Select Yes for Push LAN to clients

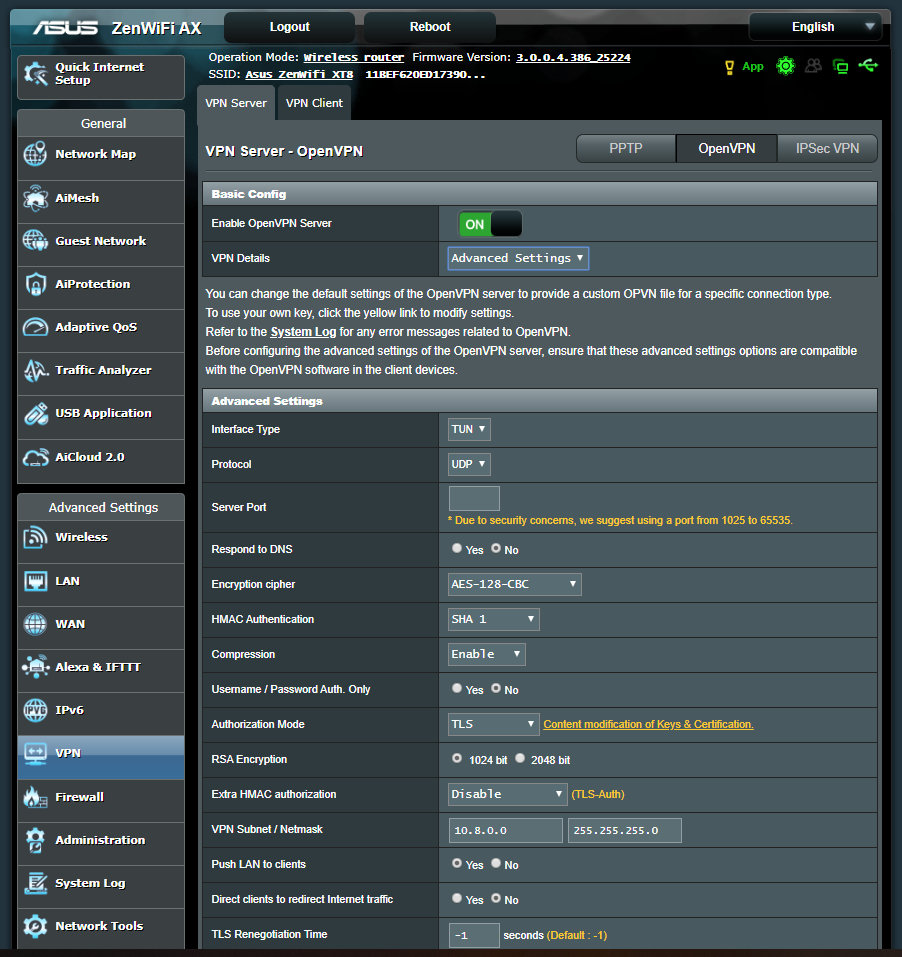[456, 863]
